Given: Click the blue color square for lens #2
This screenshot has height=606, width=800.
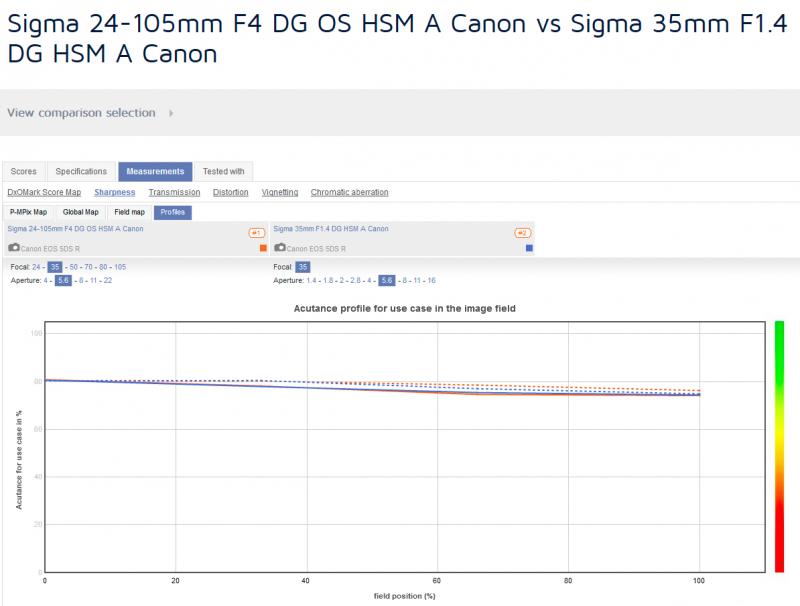Looking at the screenshot, I should click(x=529, y=248).
